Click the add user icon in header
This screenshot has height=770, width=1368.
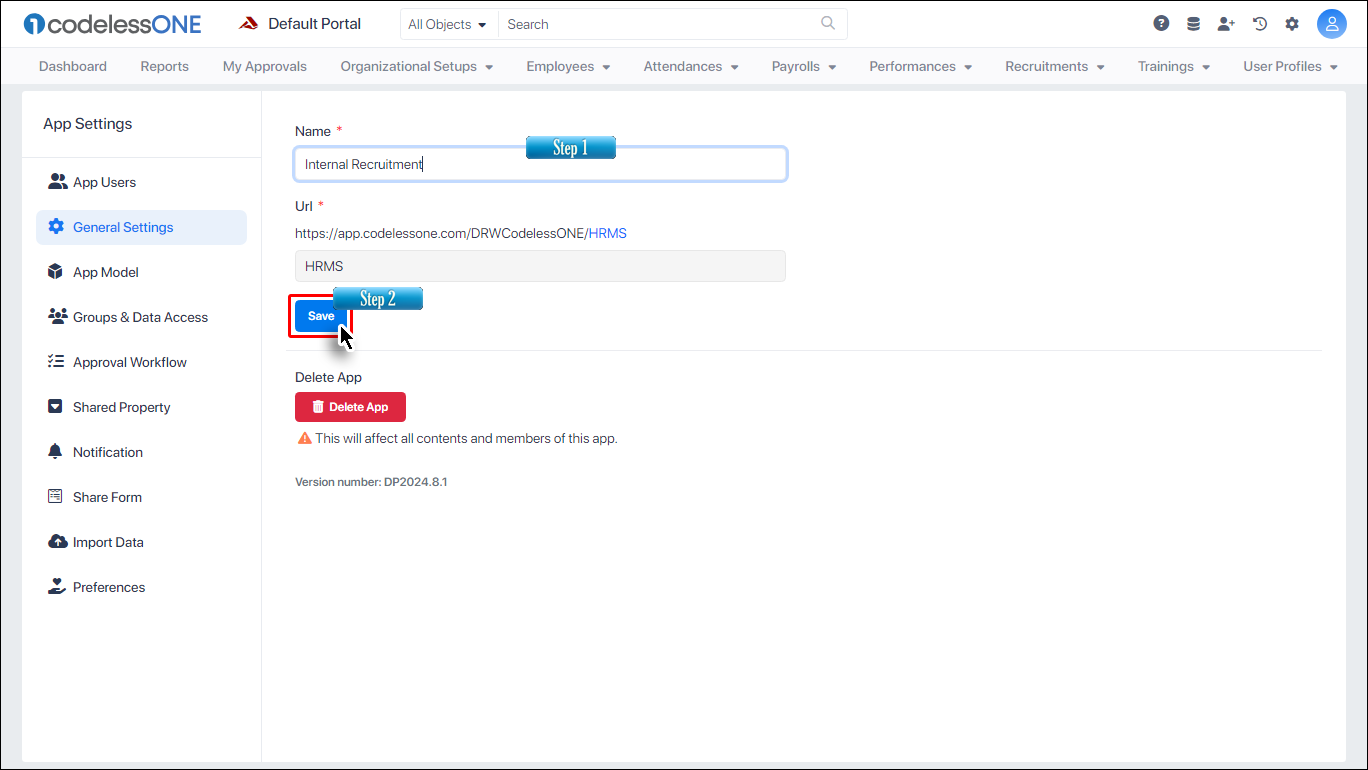(x=1226, y=24)
